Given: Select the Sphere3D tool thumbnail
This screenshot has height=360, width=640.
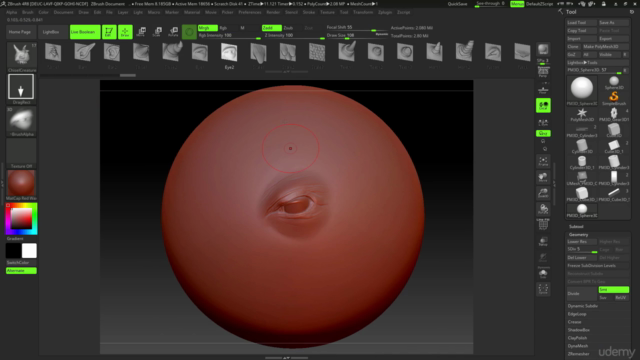Looking at the screenshot, I should pos(613,83).
